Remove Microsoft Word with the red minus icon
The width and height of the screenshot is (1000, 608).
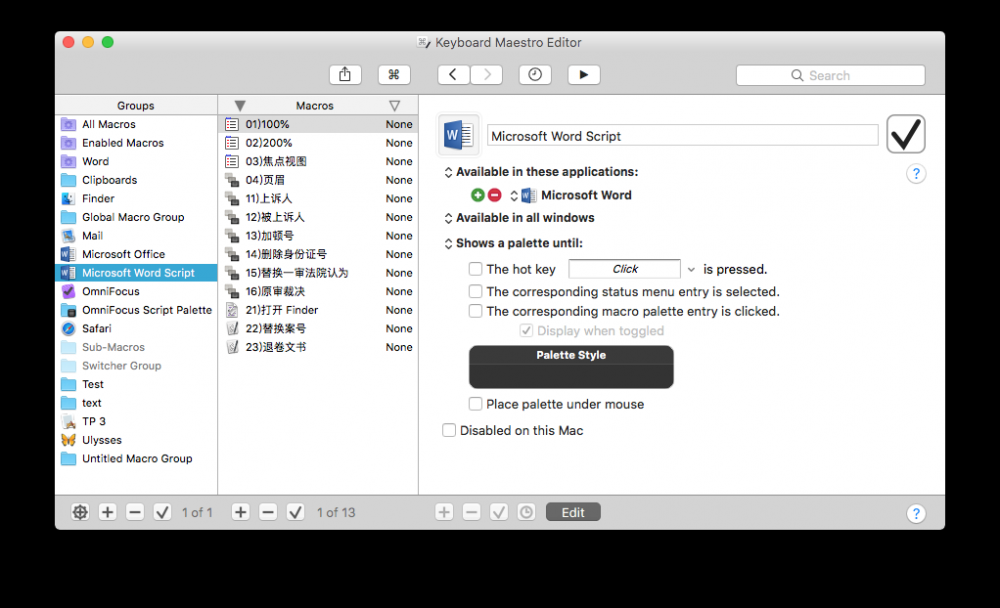coord(495,195)
